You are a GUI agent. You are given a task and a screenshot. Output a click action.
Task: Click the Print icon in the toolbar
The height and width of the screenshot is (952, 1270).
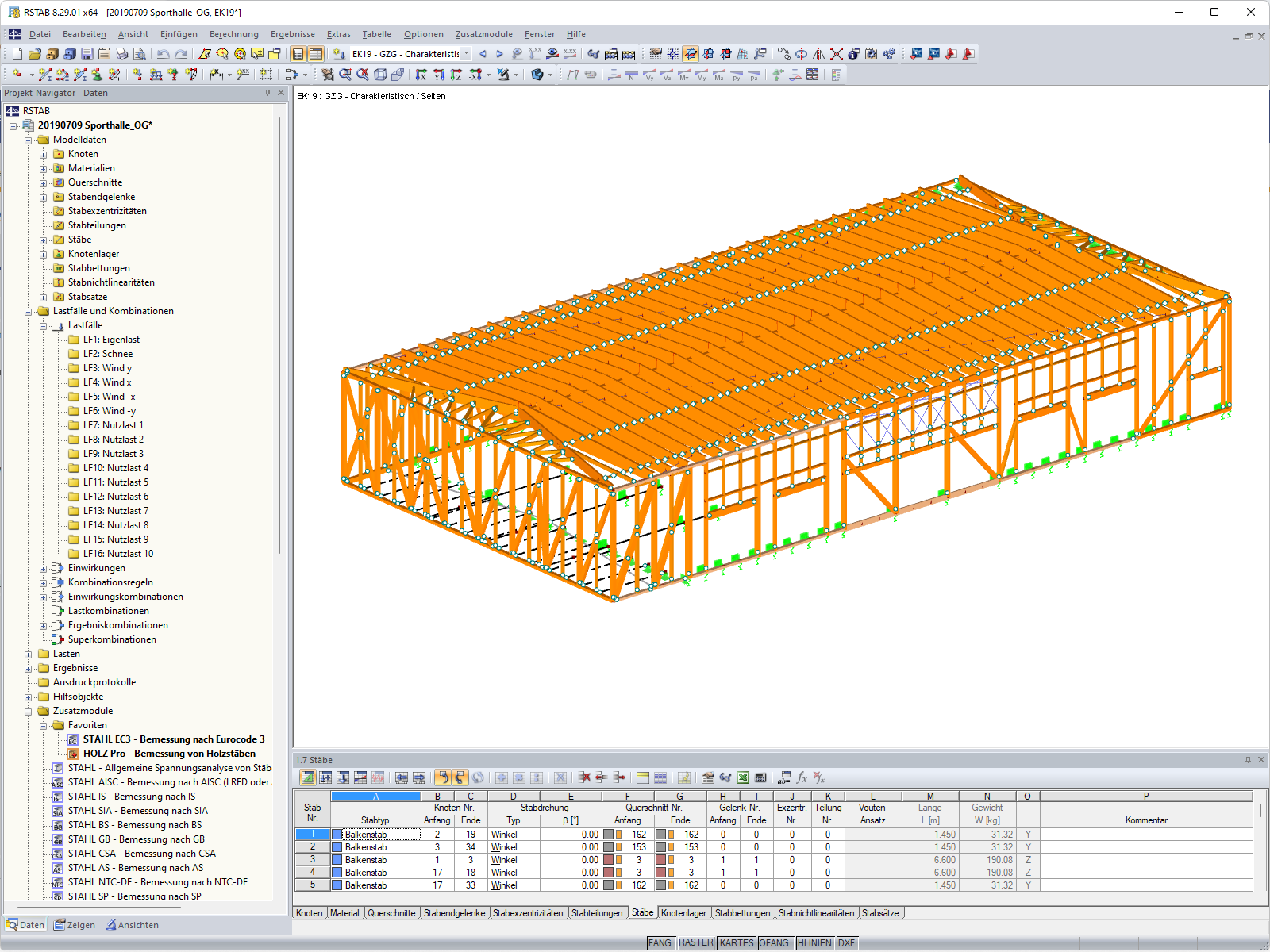[x=122, y=54]
